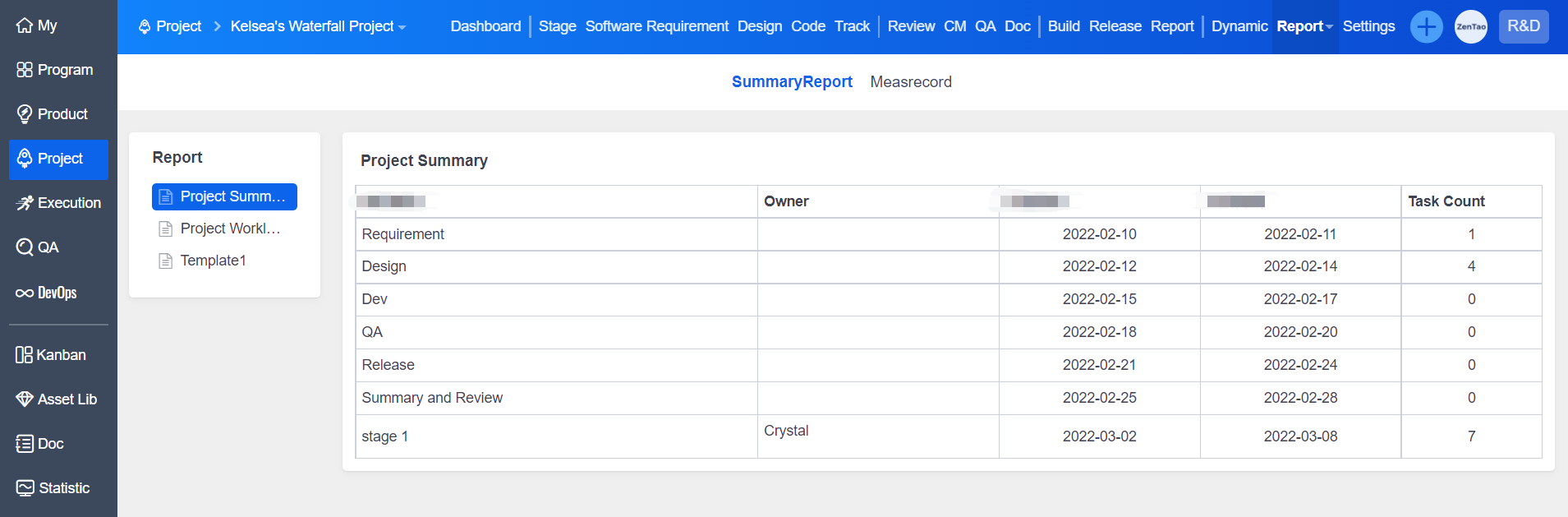The width and height of the screenshot is (1568, 517).
Task: Open the DevOps sidebar section
Action: click(47, 293)
